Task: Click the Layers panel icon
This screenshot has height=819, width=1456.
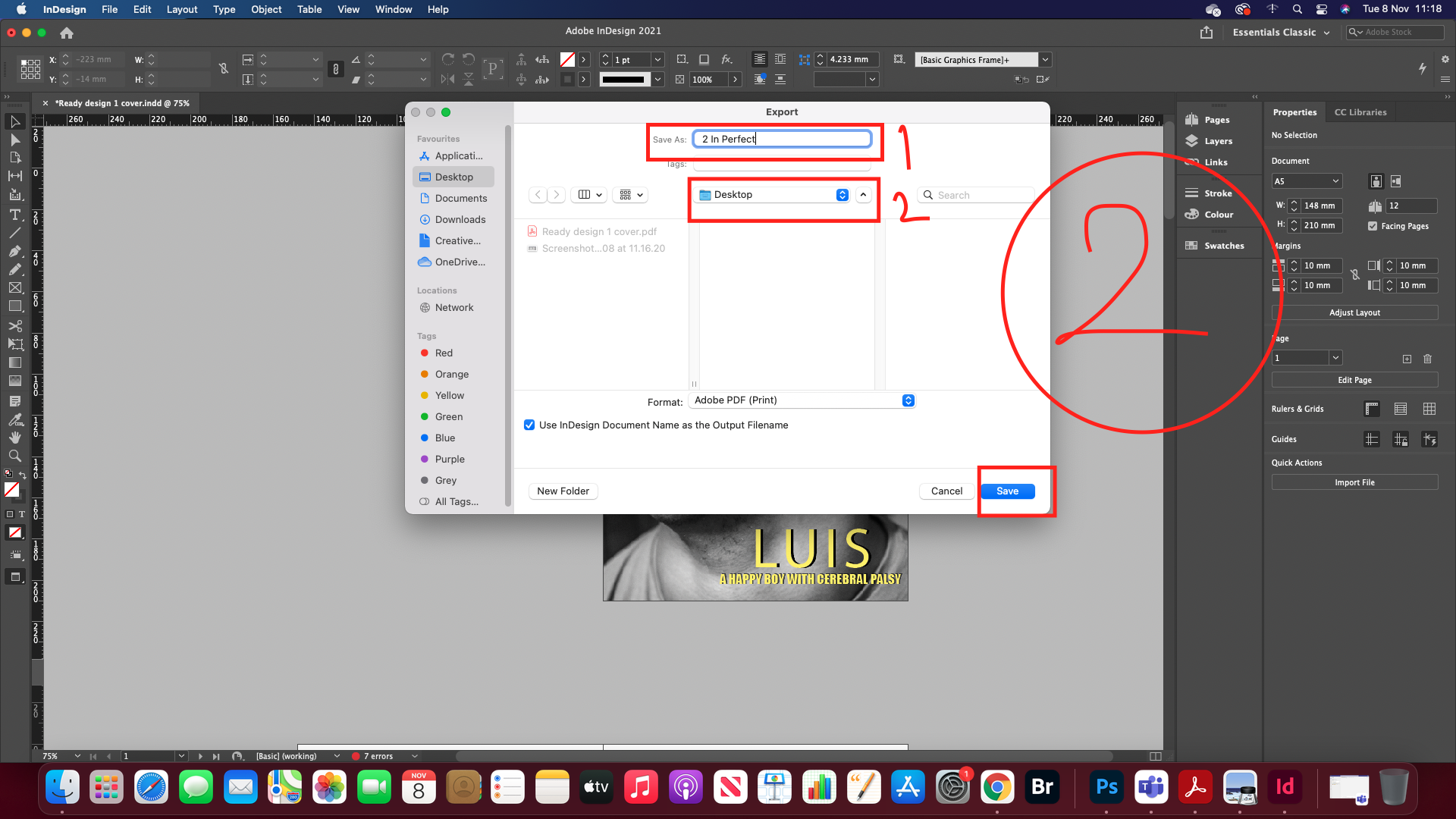Action: (x=1192, y=141)
